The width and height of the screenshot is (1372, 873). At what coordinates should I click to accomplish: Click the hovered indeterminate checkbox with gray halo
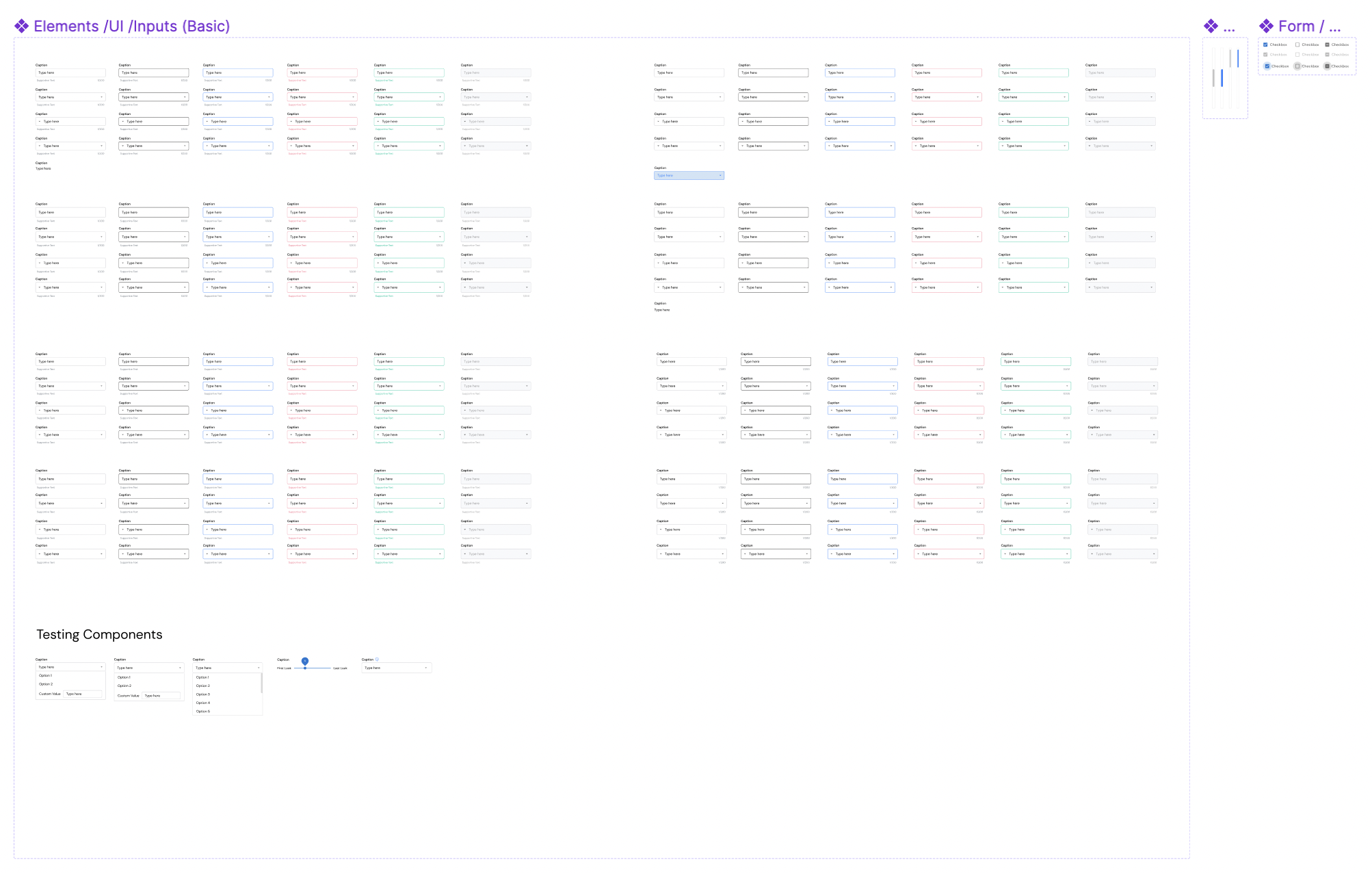[1328, 66]
